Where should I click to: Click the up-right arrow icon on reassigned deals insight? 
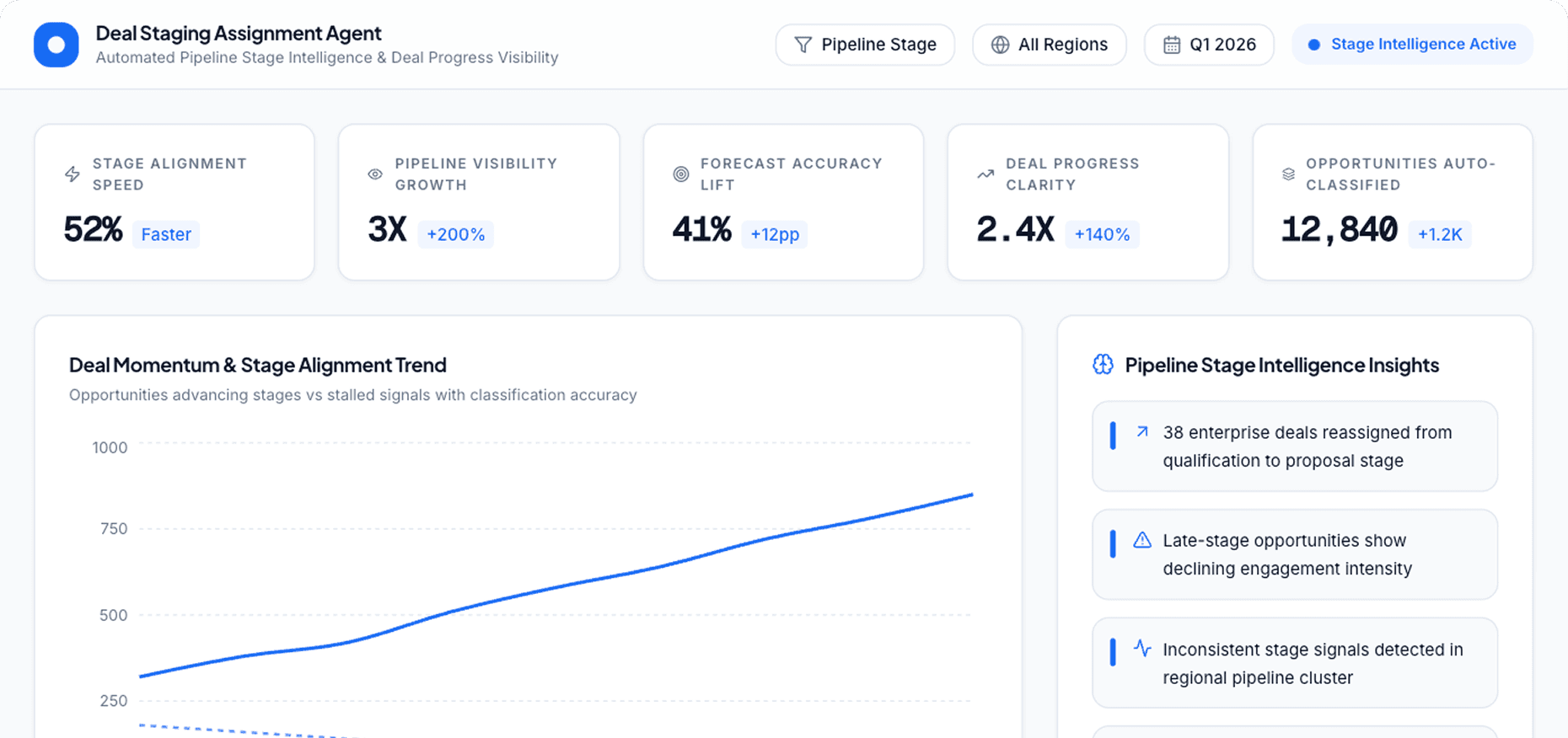(x=1142, y=432)
